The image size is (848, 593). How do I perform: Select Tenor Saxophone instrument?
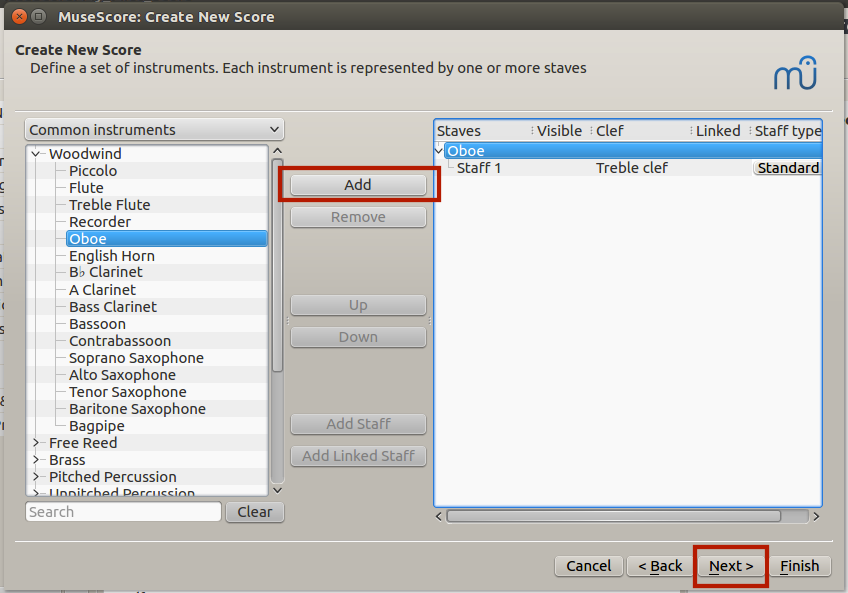coord(128,392)
